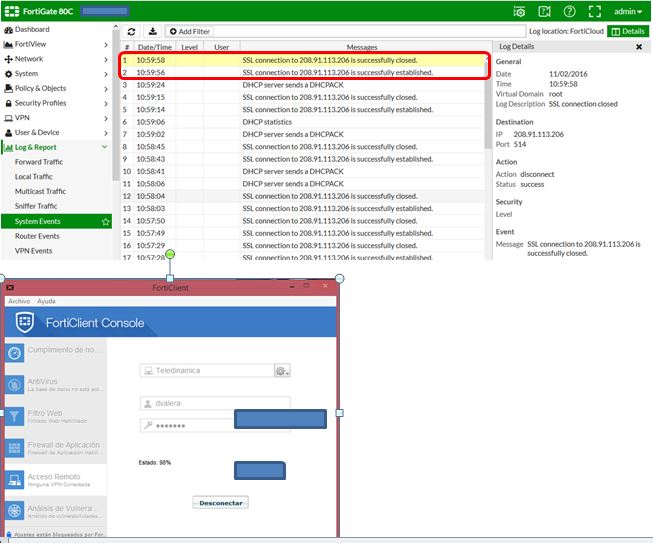
Task: Open the help question mark icon
Action: point(569,11)
